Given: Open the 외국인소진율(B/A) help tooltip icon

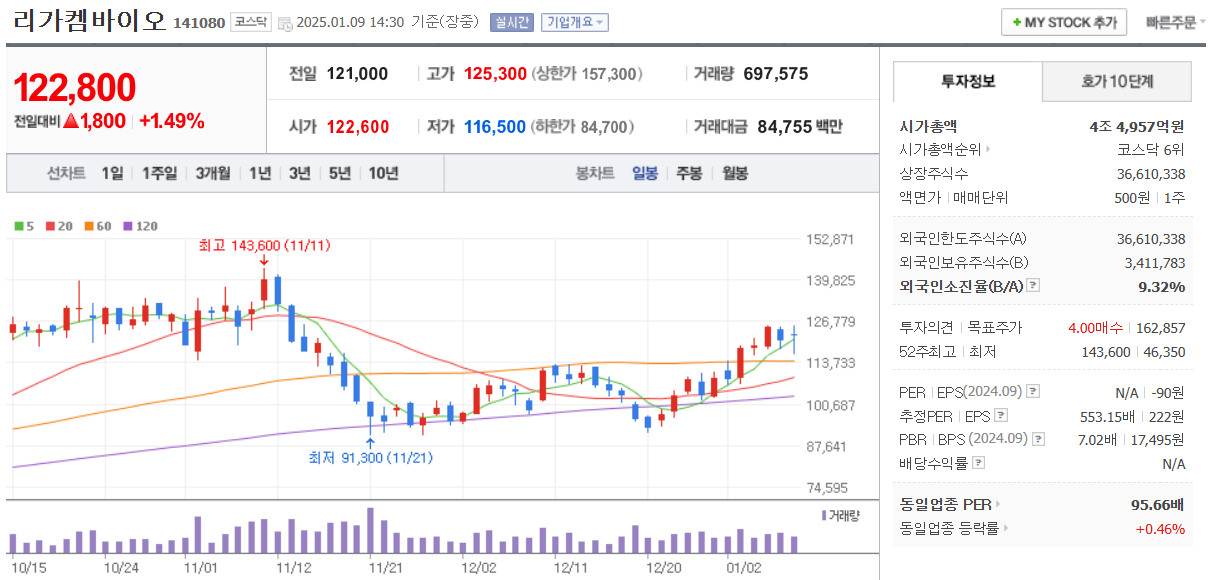Looking at the screenshot, I should coord(1033,284).
